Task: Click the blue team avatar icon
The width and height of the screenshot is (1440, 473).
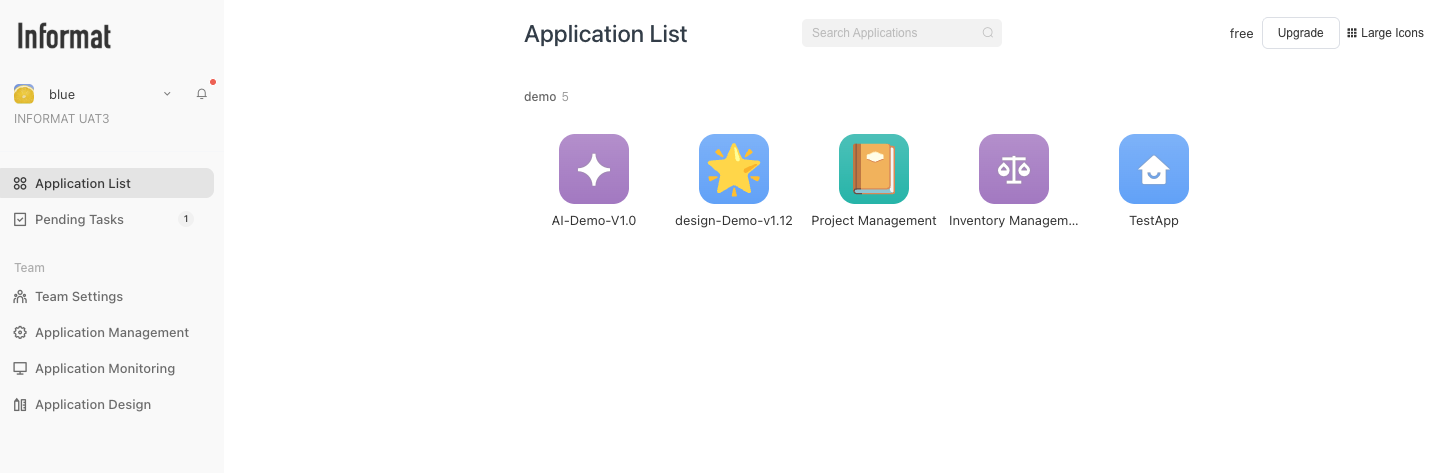Action: click(24, 94)
